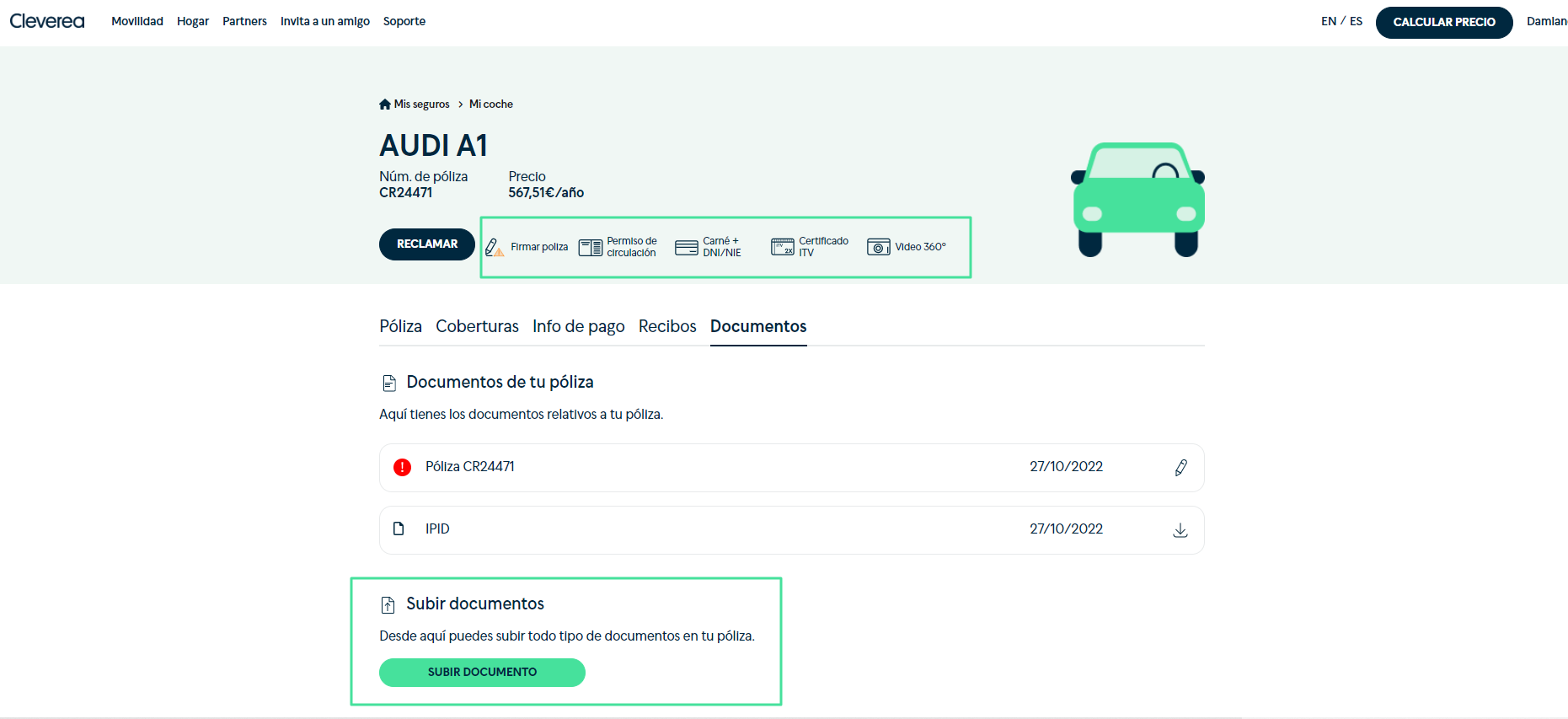Click the Video 360° camera icon
The height and width of the screenshot is (719, 1568).
tap(879, 247)
